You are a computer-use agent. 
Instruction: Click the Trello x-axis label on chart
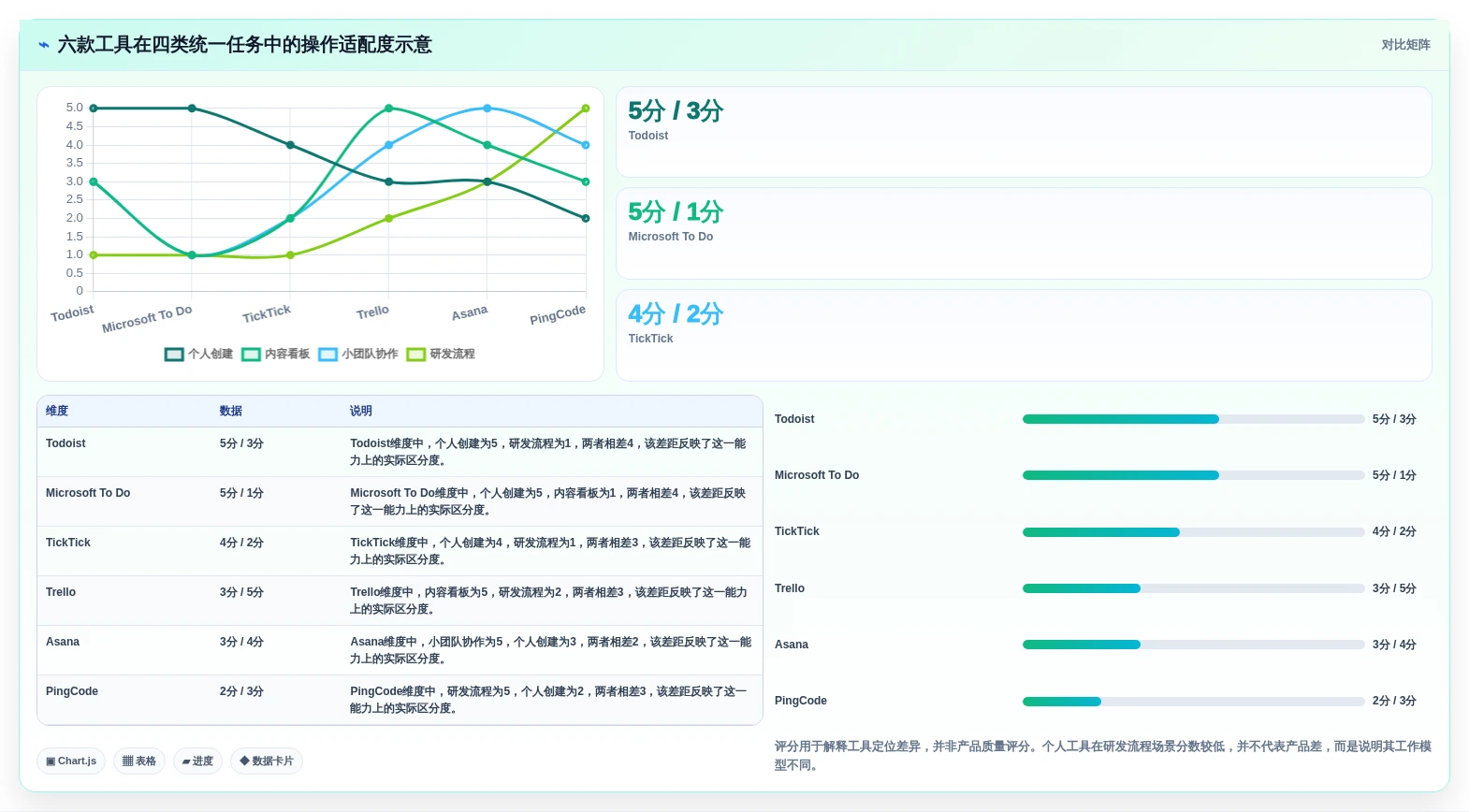click(372, 312)
